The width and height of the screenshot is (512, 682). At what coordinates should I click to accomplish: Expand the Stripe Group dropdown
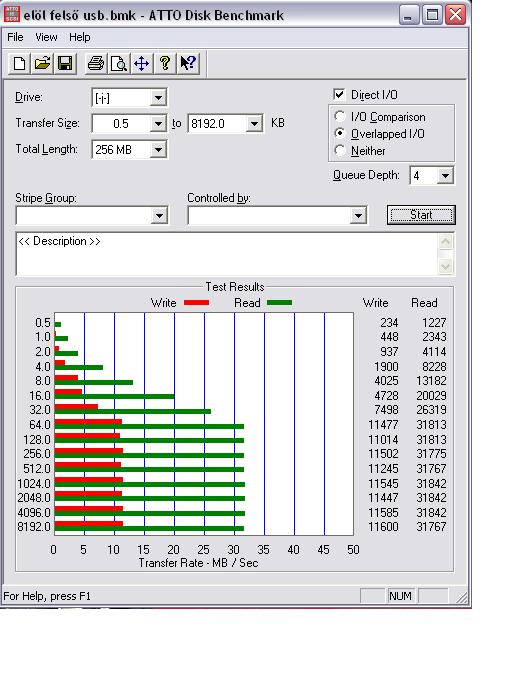159,215
